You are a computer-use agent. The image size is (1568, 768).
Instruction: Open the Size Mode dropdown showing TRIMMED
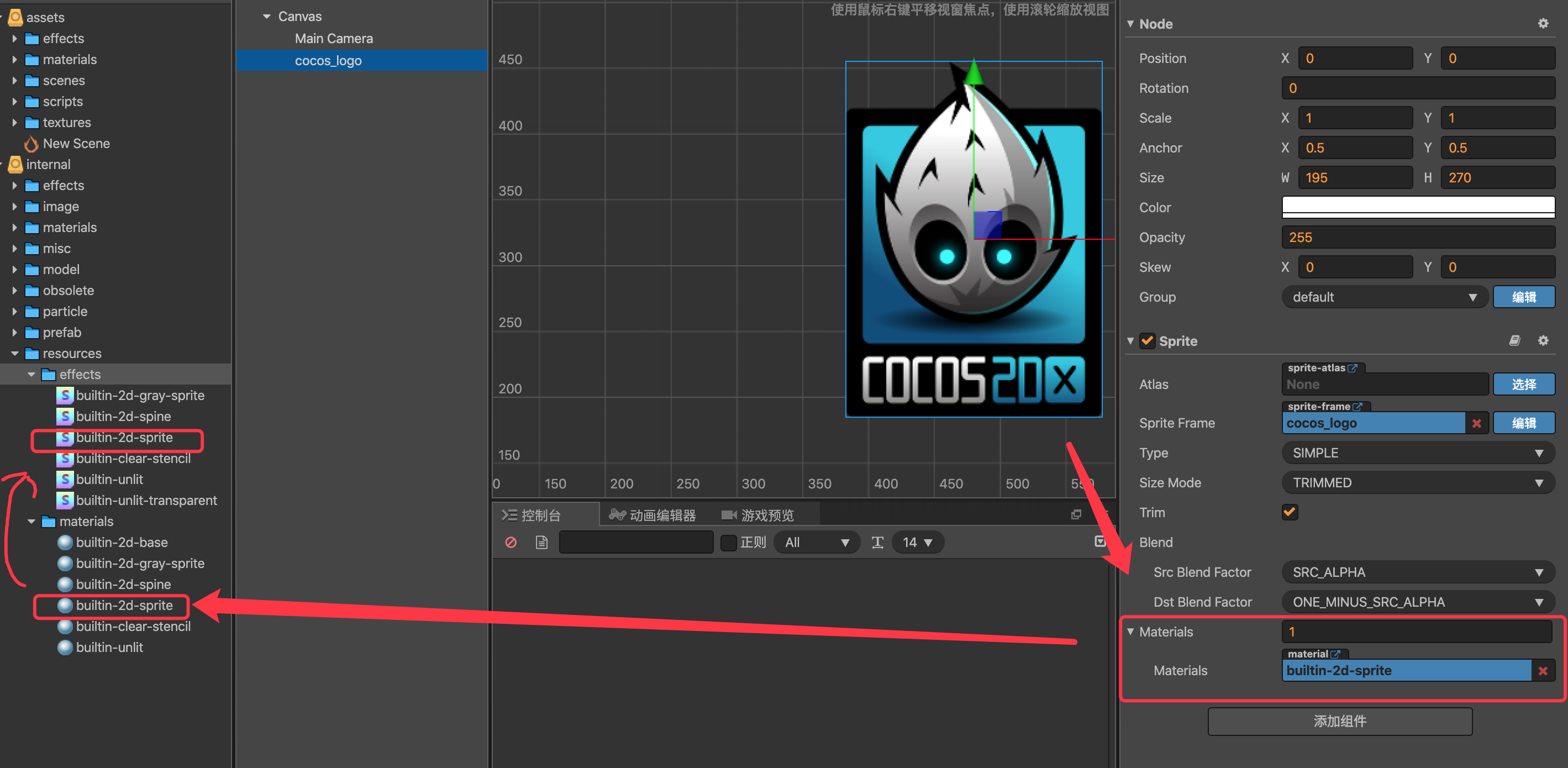coord(1417,482)
